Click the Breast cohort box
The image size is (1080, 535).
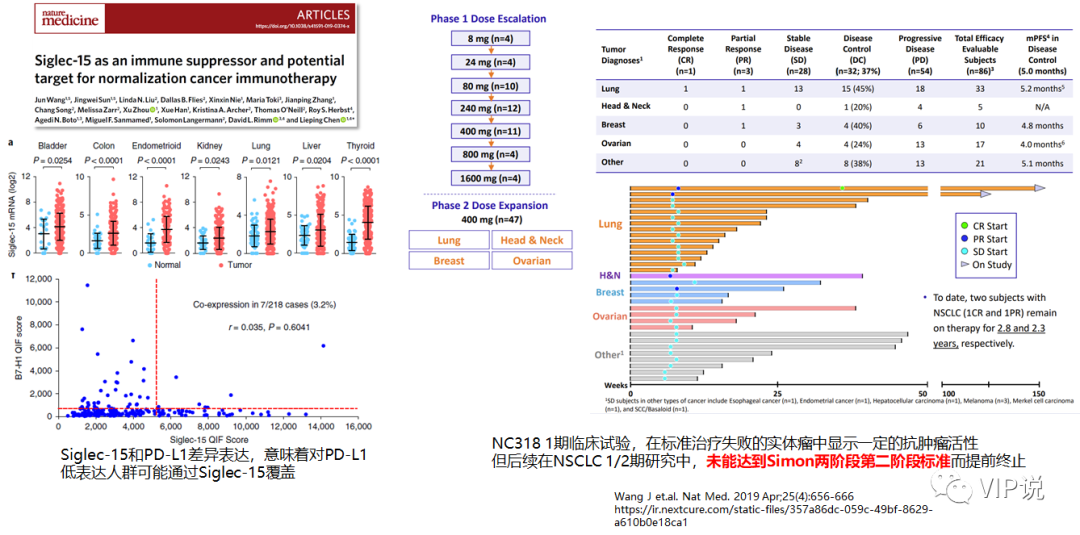(x=449, y=260)
